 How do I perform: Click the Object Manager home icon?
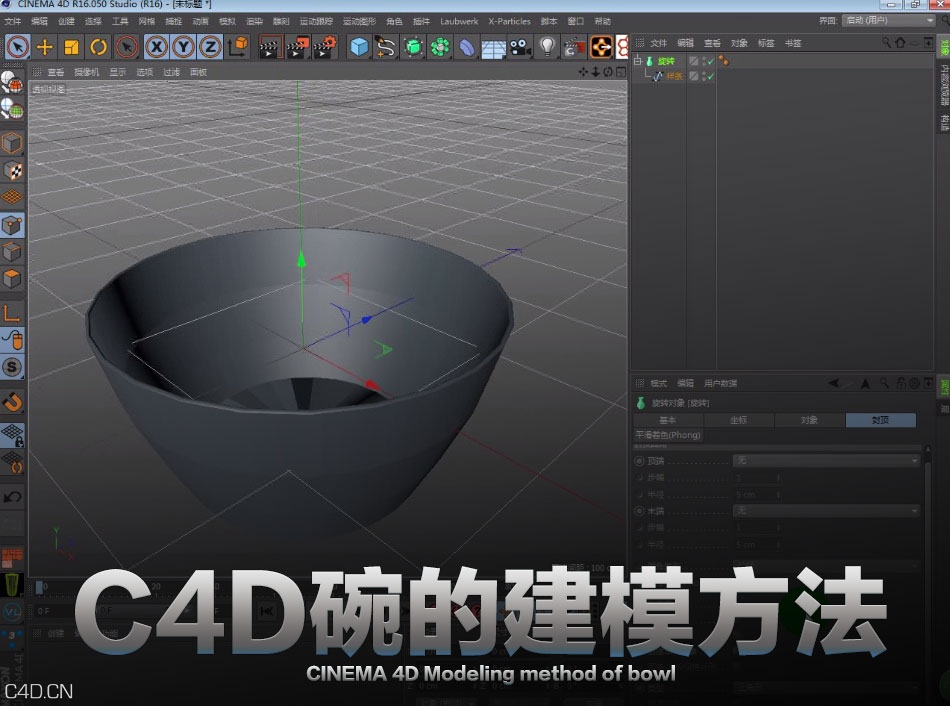pyautogui.click(x=900, y=42)
